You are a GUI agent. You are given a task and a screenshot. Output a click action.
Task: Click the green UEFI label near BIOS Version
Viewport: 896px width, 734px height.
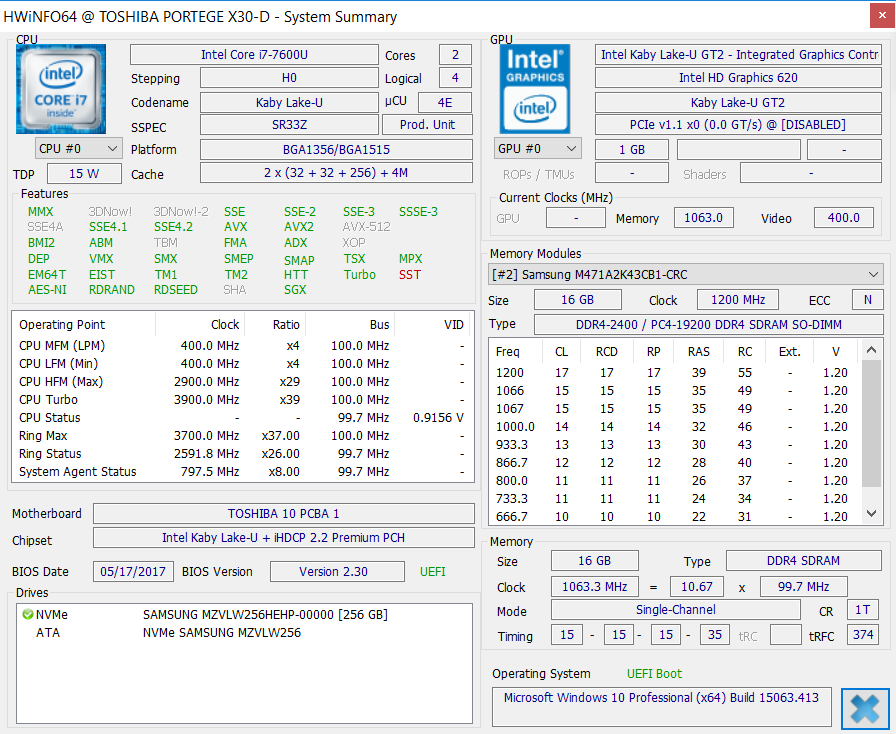click(433, 572)
